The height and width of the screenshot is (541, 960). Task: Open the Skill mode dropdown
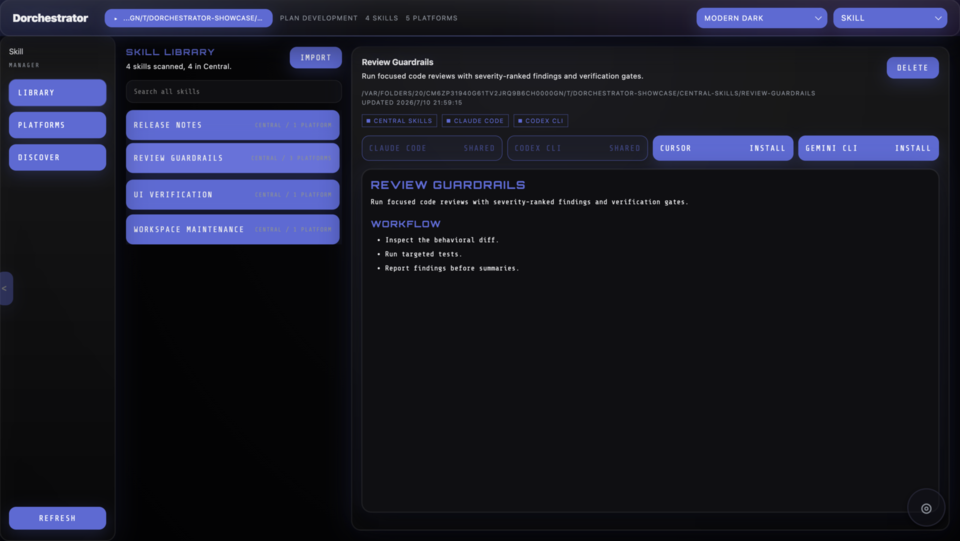(x=890, y=18)
